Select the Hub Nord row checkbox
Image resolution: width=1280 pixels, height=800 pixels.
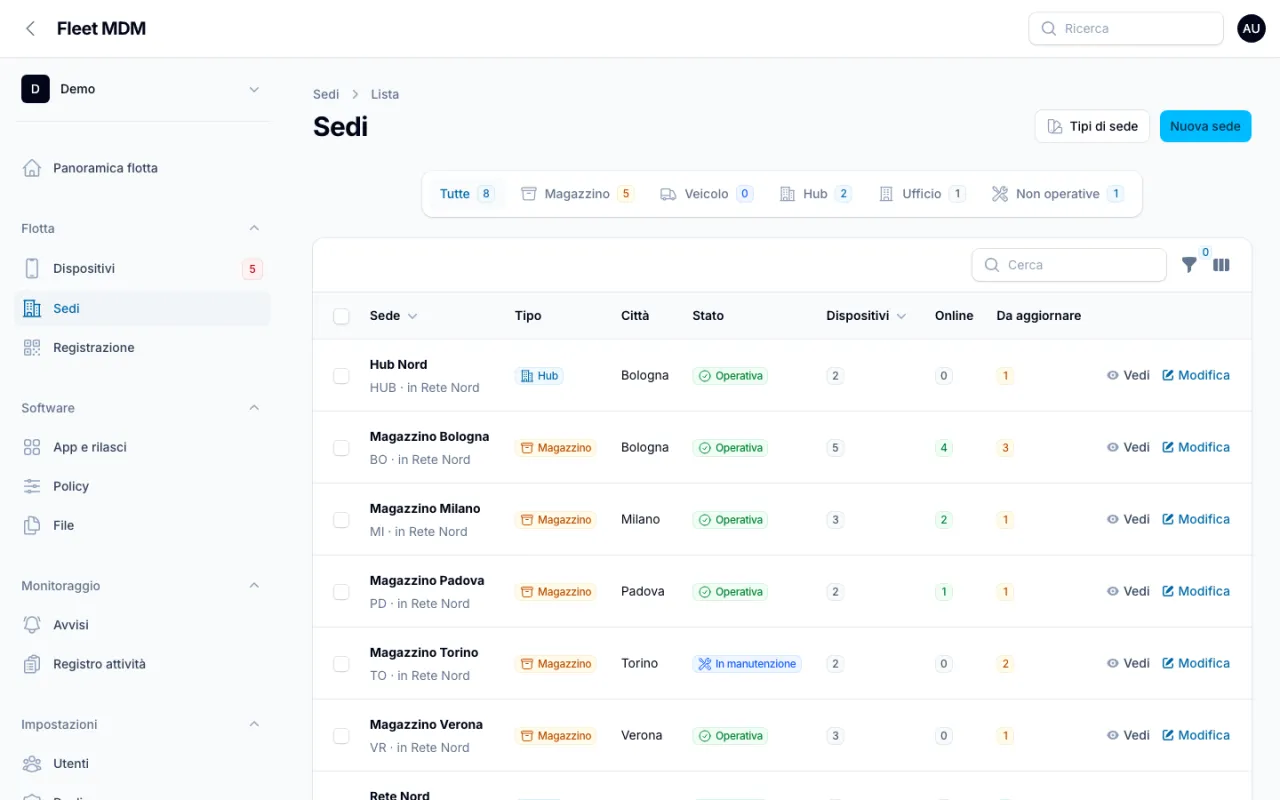tap(341, 376)
